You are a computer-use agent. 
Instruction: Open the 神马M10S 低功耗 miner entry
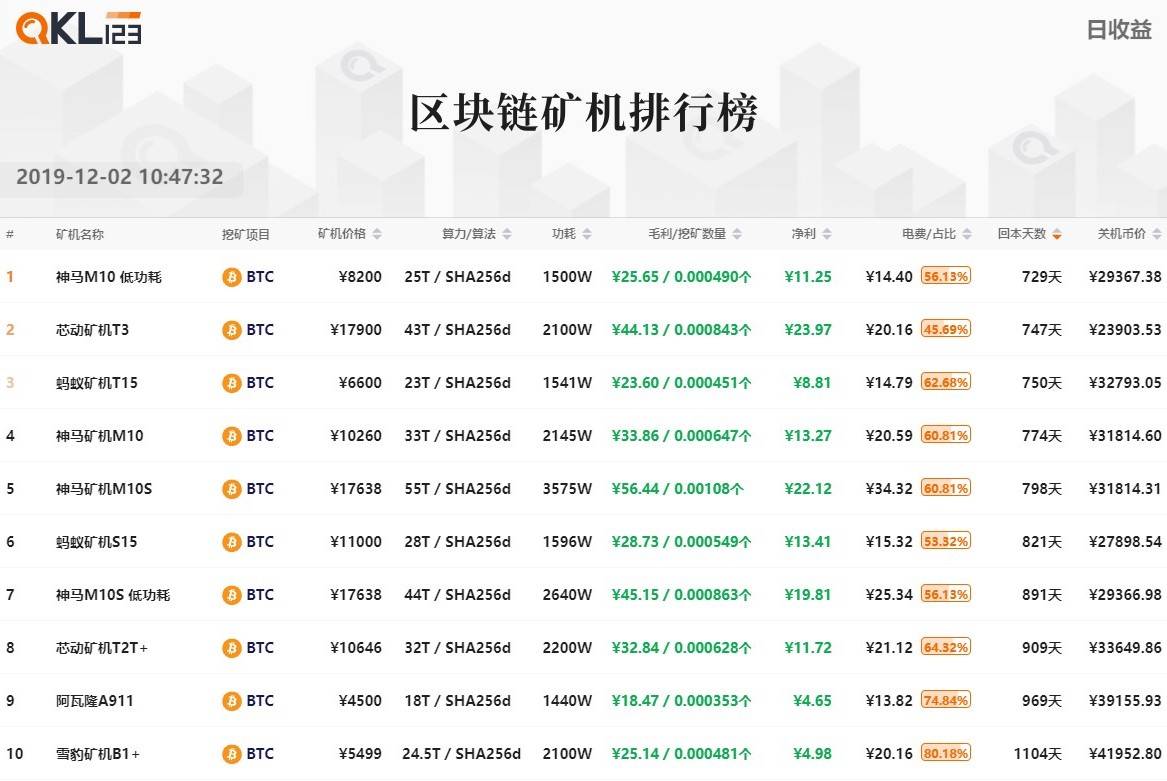(113, 595)
